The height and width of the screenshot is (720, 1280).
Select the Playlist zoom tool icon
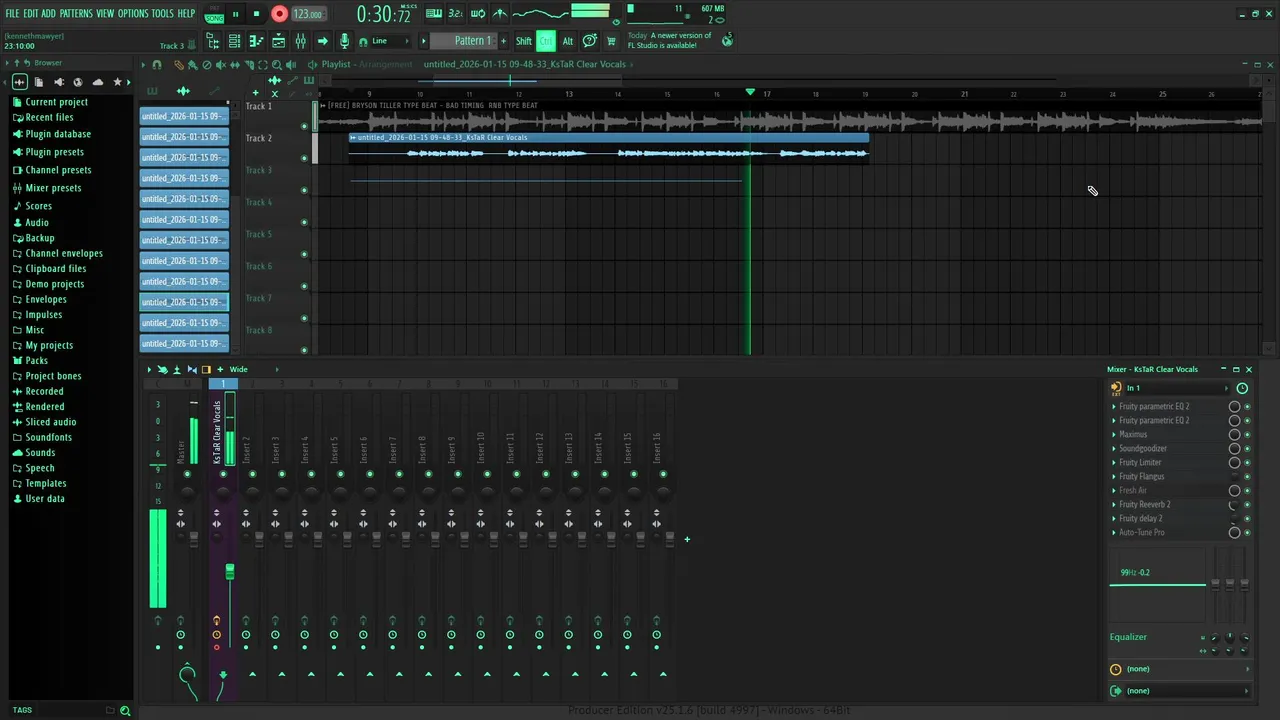point(277,65)
